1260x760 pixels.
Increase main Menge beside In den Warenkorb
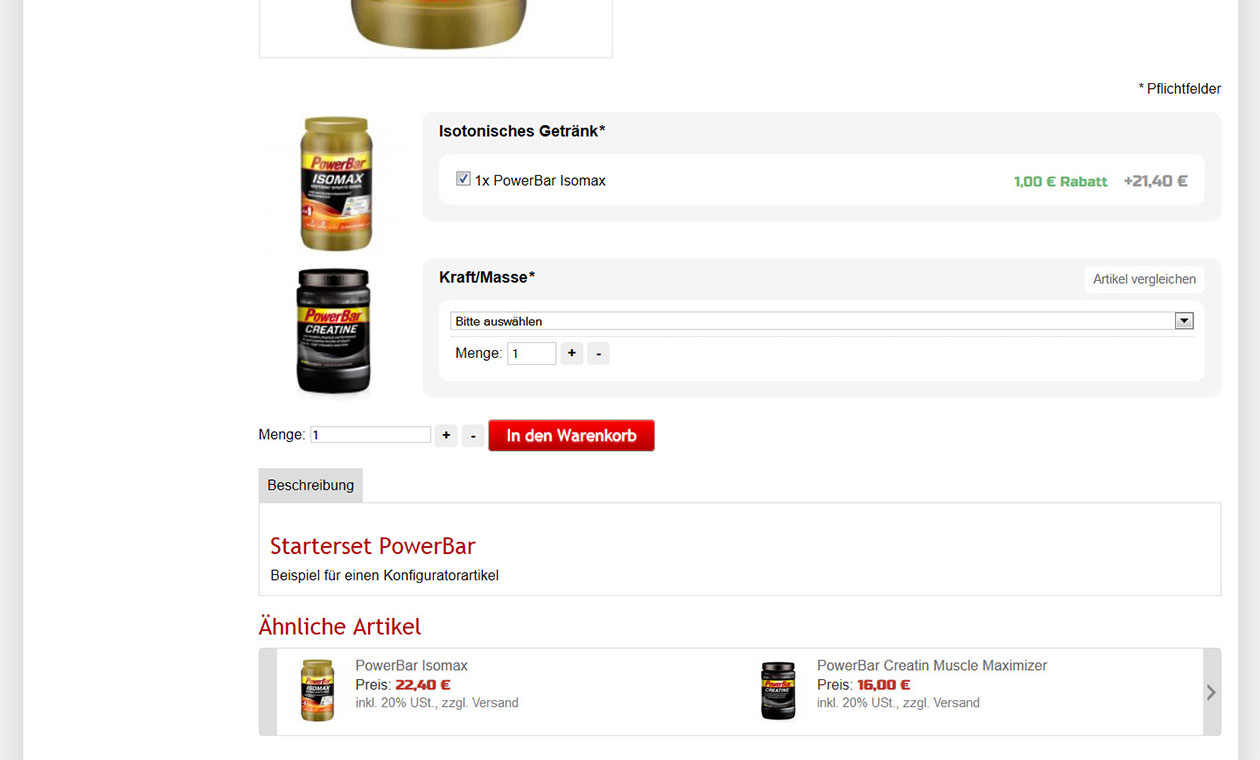click(446, 435)
